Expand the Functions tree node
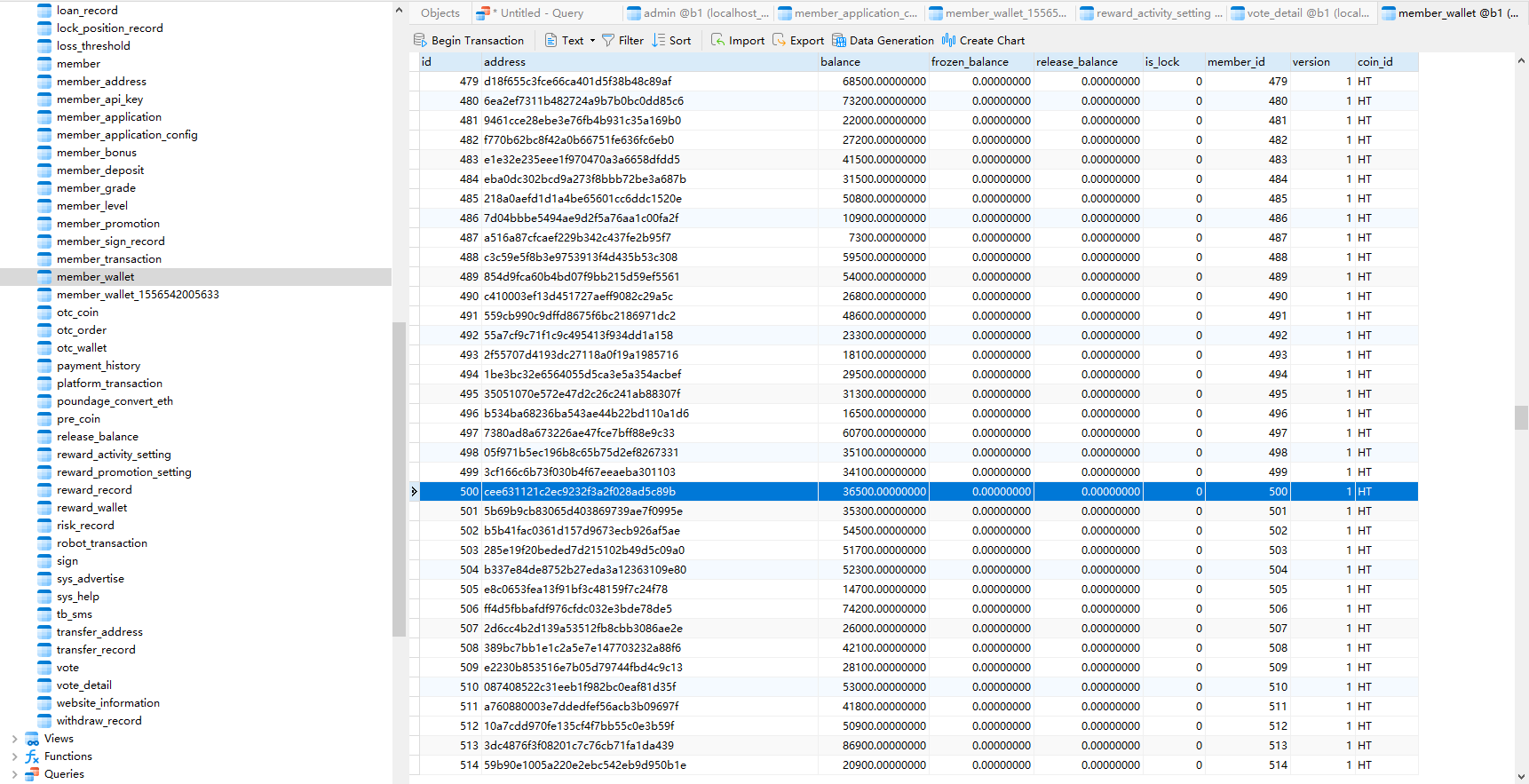Image resolution: width=1529 pixels, height=784 pixels. pos(14,756)
